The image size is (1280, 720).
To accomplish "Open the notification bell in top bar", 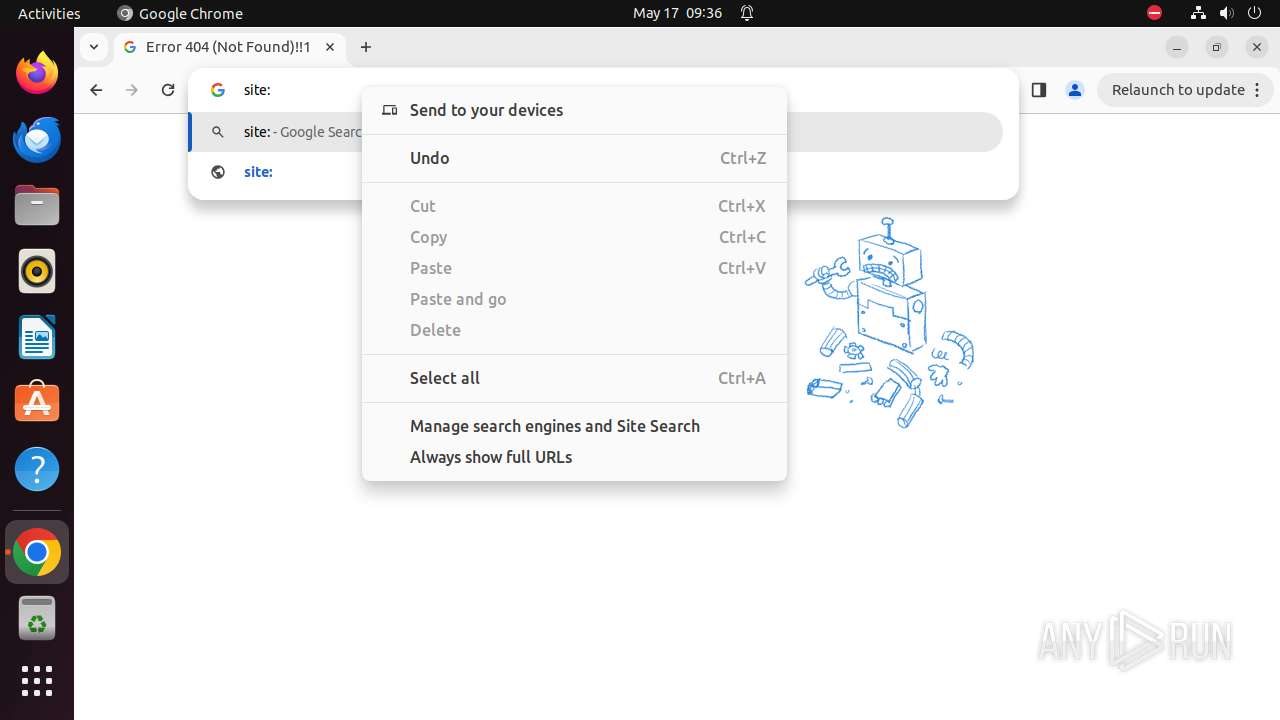I will (x=747, y=13).
